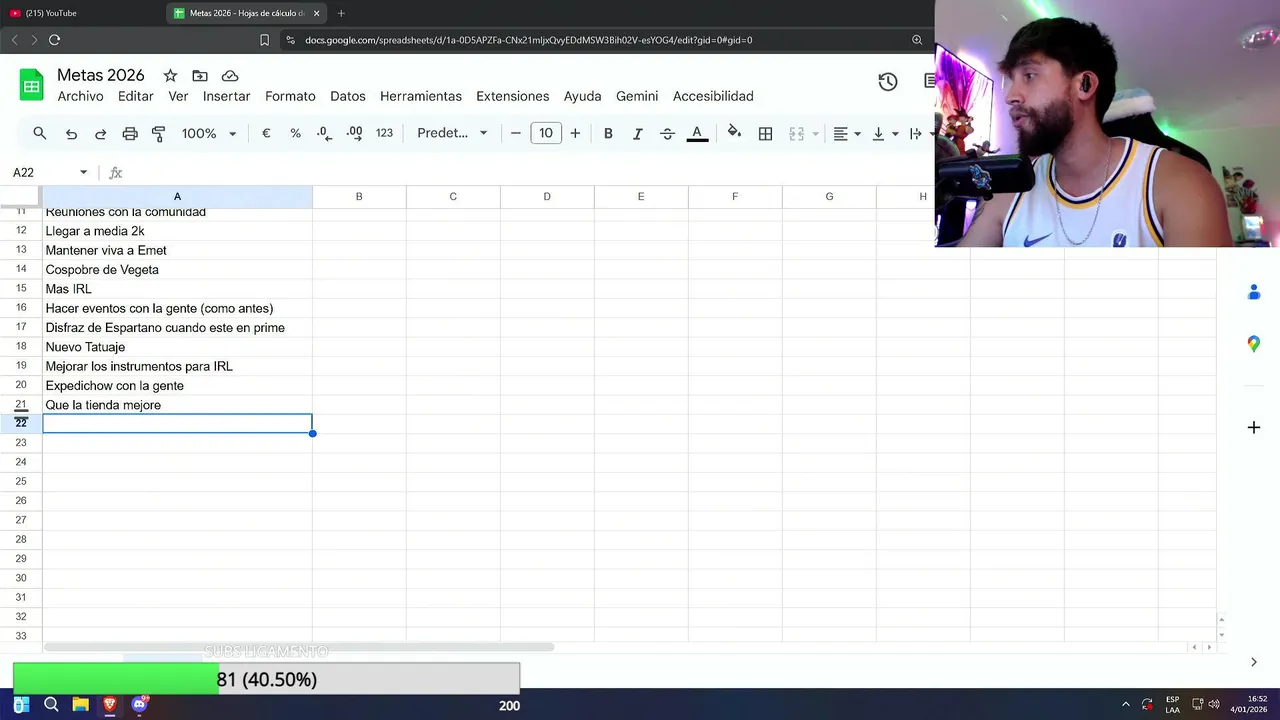Click the vertical align icon
1280x720 pixels.
[878, 133]
